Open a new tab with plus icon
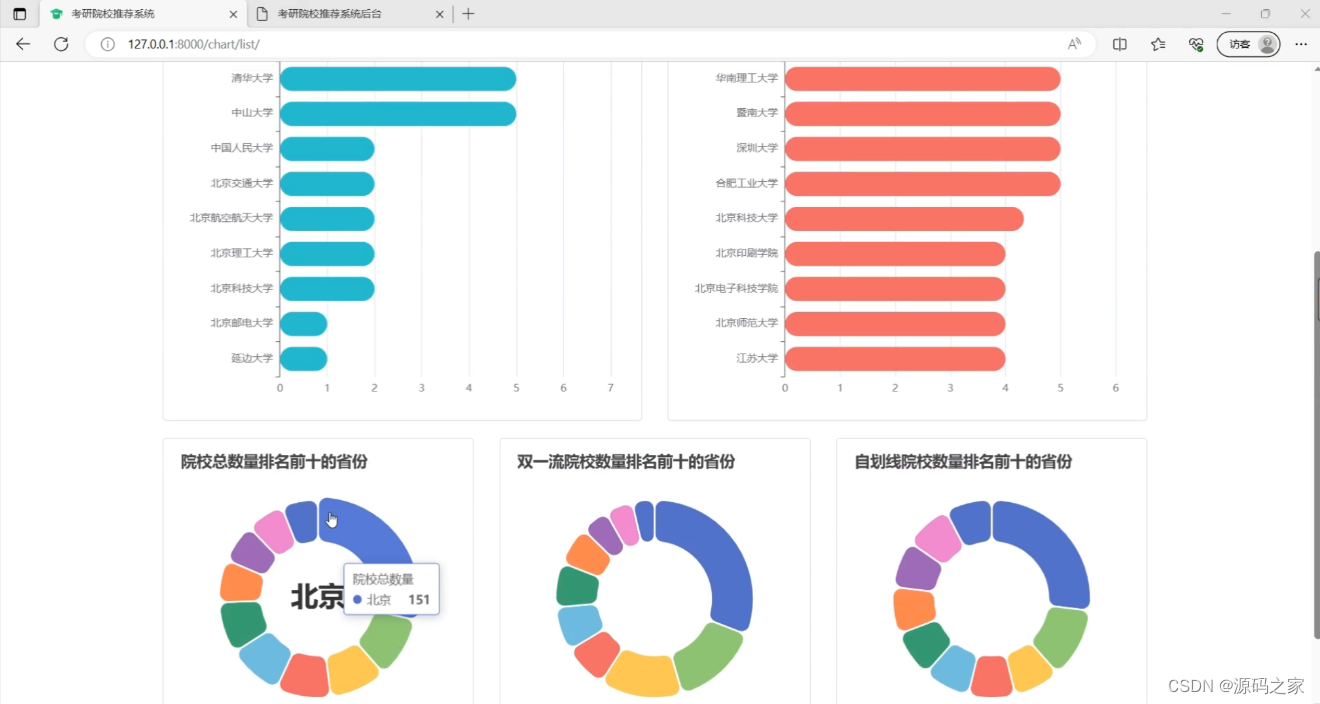Image resolution: width=1320 pixels, height=704 pixels. 468,14
